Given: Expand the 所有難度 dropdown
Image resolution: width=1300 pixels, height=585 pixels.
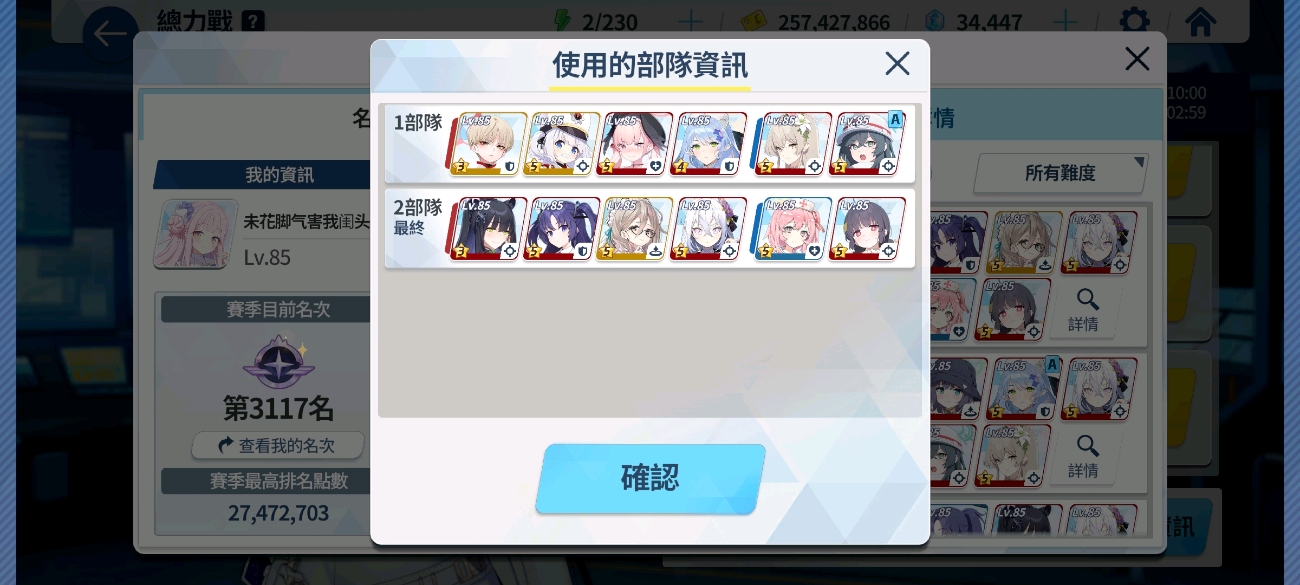Looking at the screenshot, I should 1060,173.
